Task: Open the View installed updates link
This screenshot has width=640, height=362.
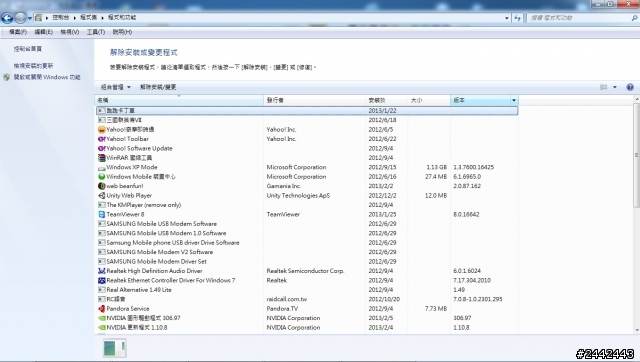Action: click(x=33, y=66)
